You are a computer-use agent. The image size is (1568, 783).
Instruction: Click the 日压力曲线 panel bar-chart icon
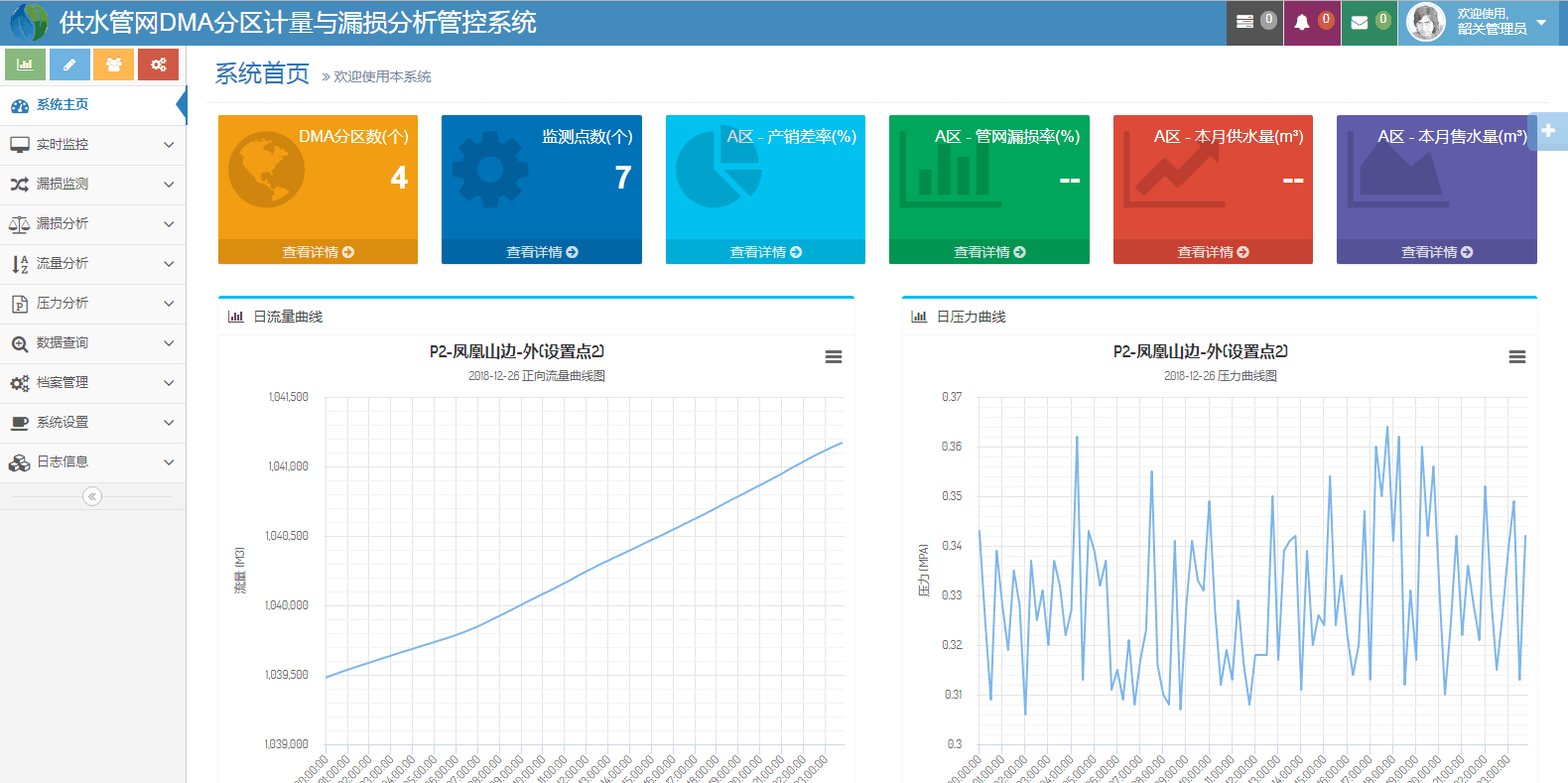click(919, 317)
